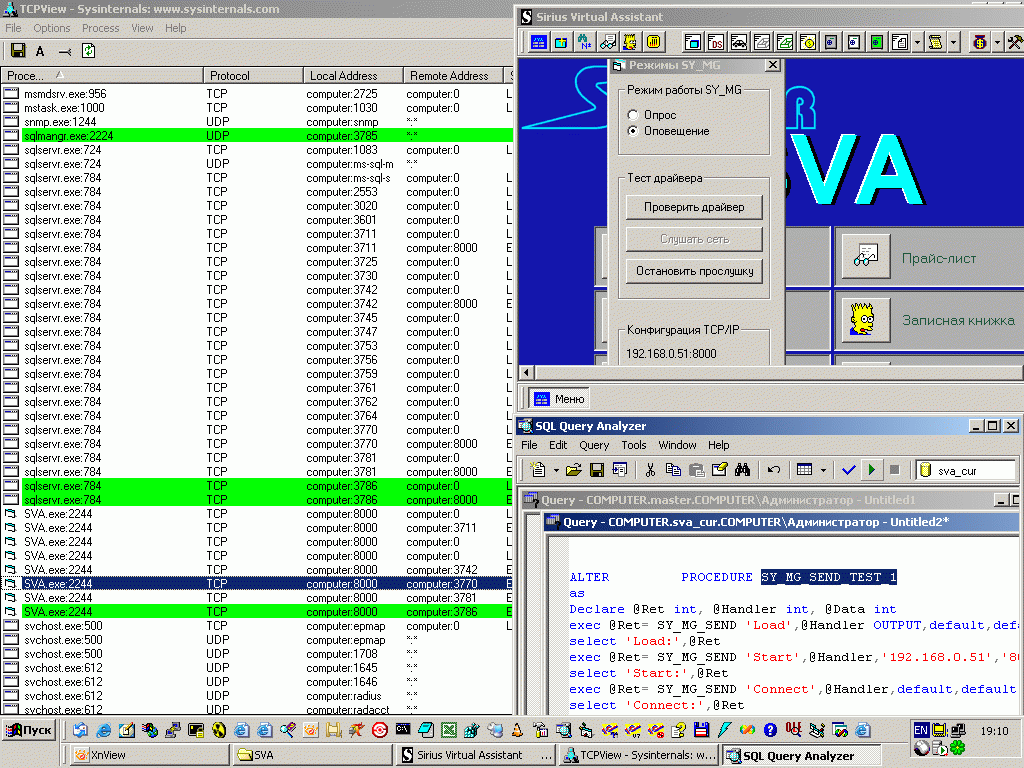Click the 'Меню' button in Sirius
The width and height of the screenshot is (1024, 768).
pos(558,398)
